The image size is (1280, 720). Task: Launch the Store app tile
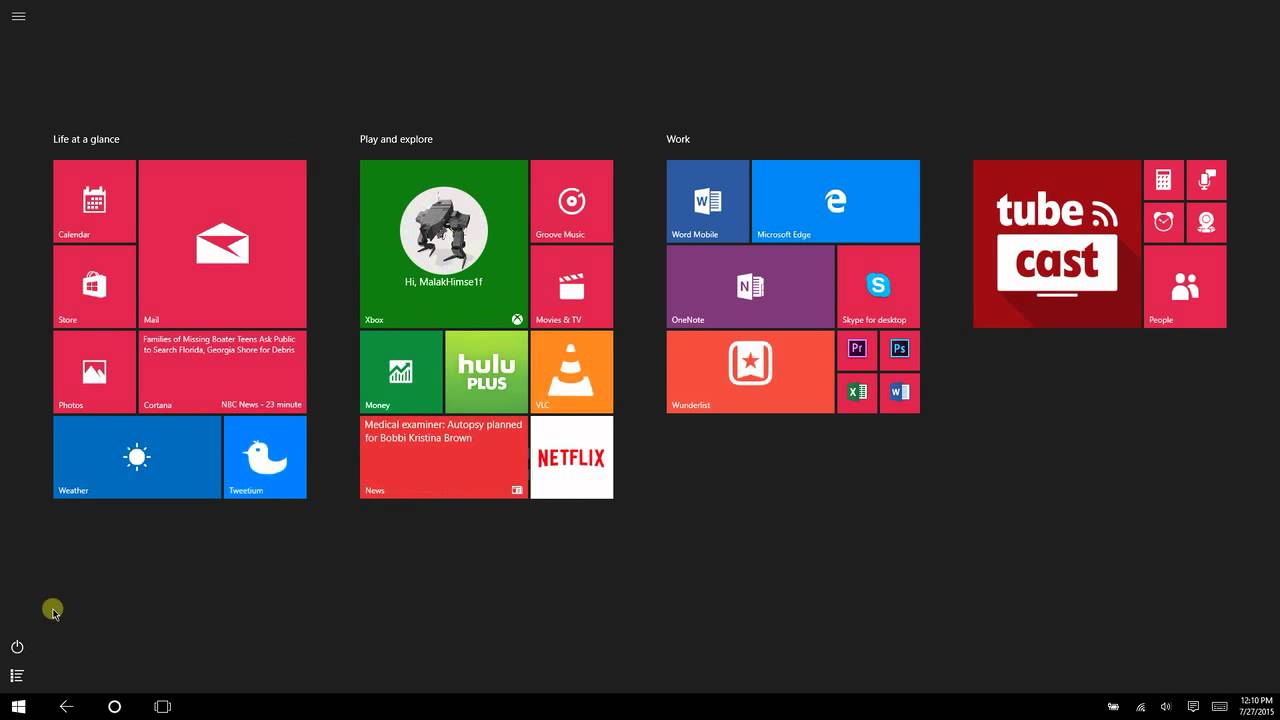pyautogui.click(x=94, y=287)
